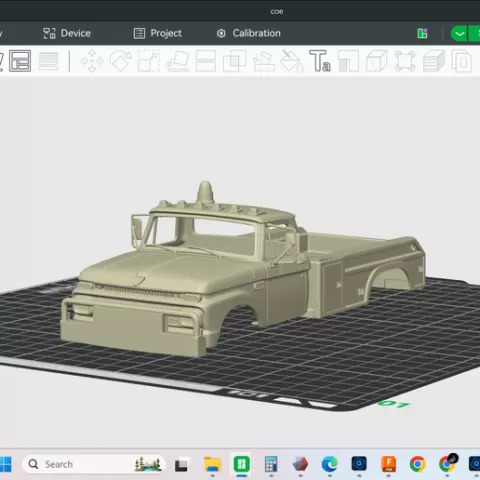The width and height of the screenshot is (480, 480).
Task: Select the Lay on Face tool
Action: (x=178, y=61)
